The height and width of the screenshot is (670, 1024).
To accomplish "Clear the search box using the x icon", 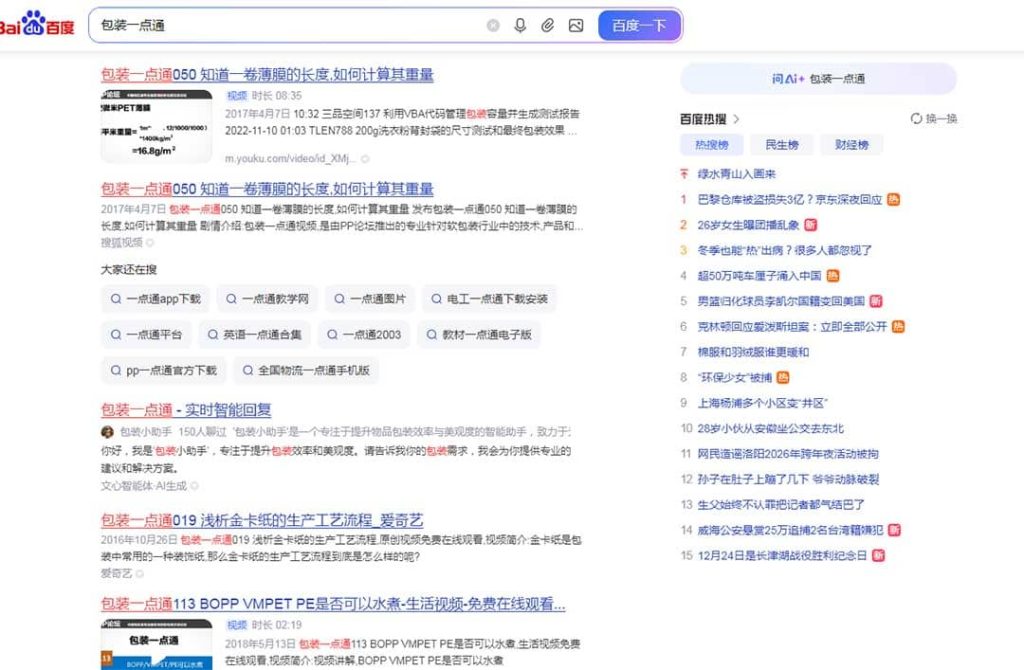I will tap(492, 26).
